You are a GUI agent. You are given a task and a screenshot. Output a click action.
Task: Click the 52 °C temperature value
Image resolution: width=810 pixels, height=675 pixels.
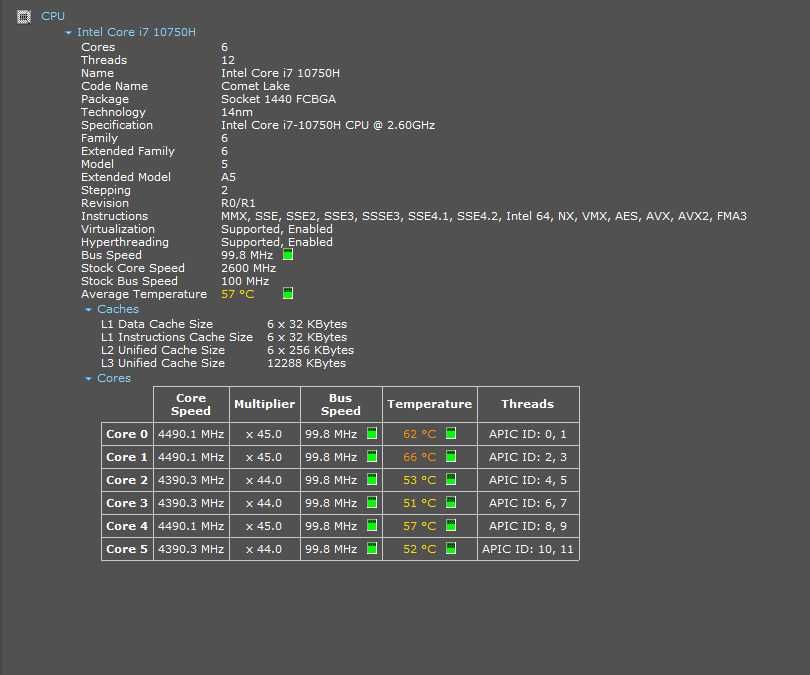point(419,549)
